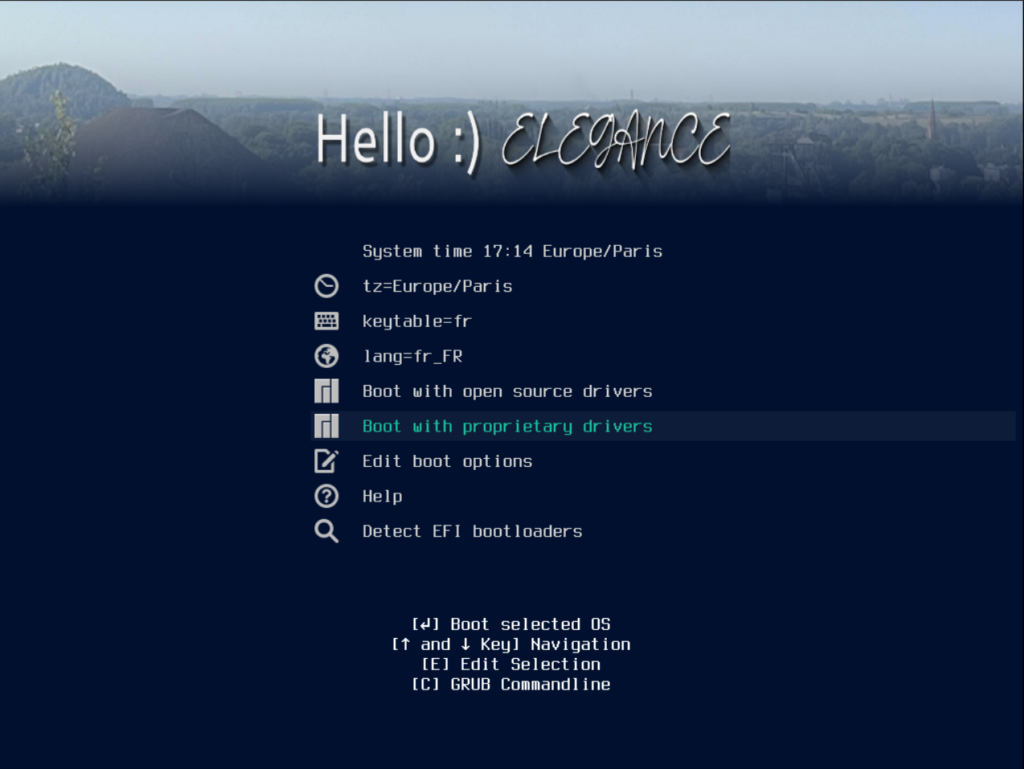Click the Manjaro logo beside proprietary drivers
The height and width of the screenshot is (769, 1024).
pyautogui.click(x=326, y=426)
